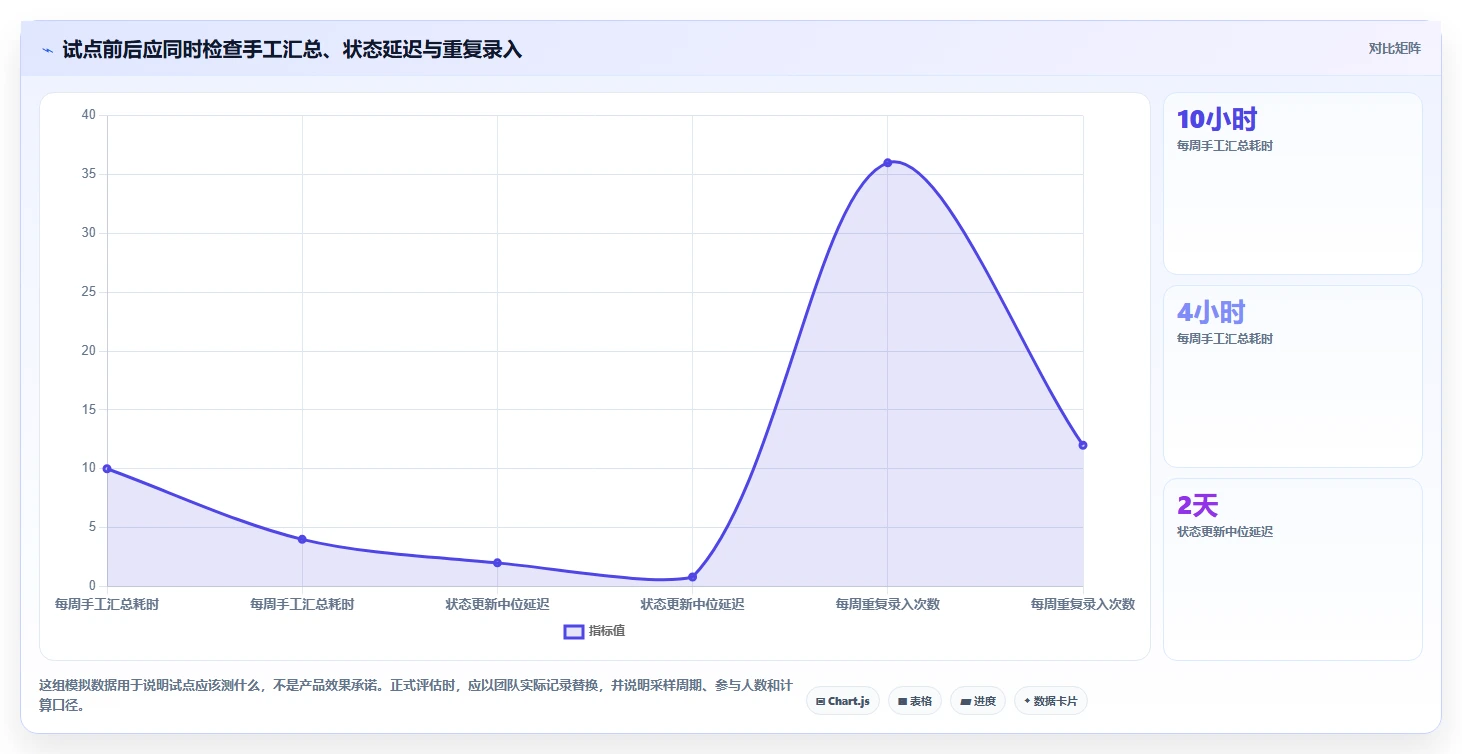The width and height of the screenshot is (1462, 754).
Task: Click the footnote starting 这组模拟数据用于说明
Action: pos(416,695)
